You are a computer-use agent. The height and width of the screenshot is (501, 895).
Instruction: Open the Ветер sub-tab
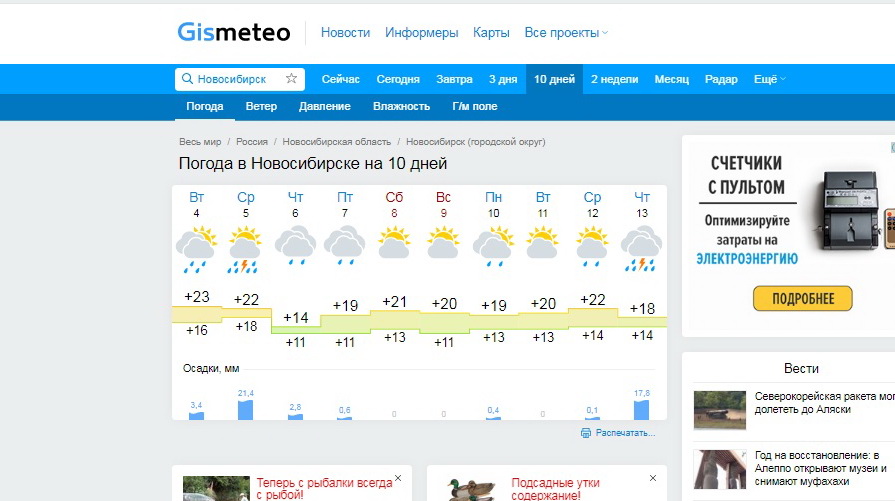click(x=261, y=107)
